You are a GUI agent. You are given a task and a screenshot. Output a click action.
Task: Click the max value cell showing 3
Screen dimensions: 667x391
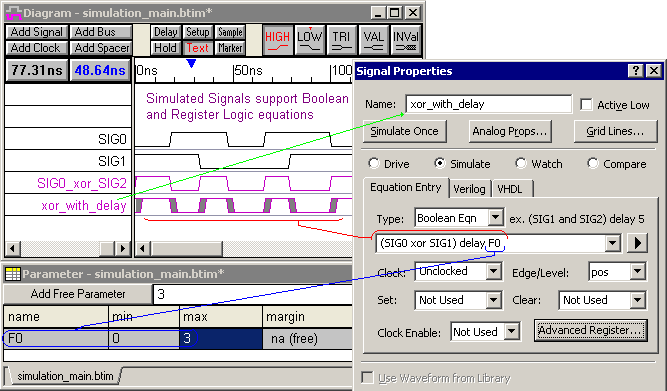coord(221,338)
